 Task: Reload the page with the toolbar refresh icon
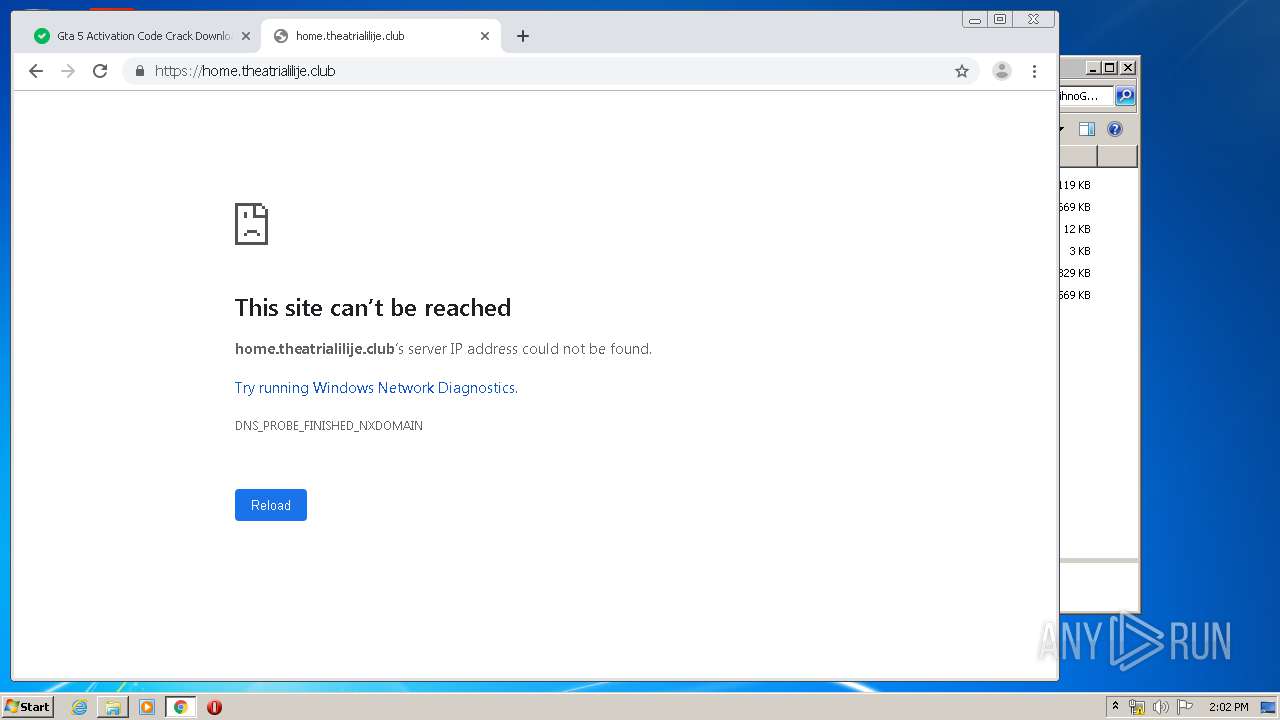[100, 71]
